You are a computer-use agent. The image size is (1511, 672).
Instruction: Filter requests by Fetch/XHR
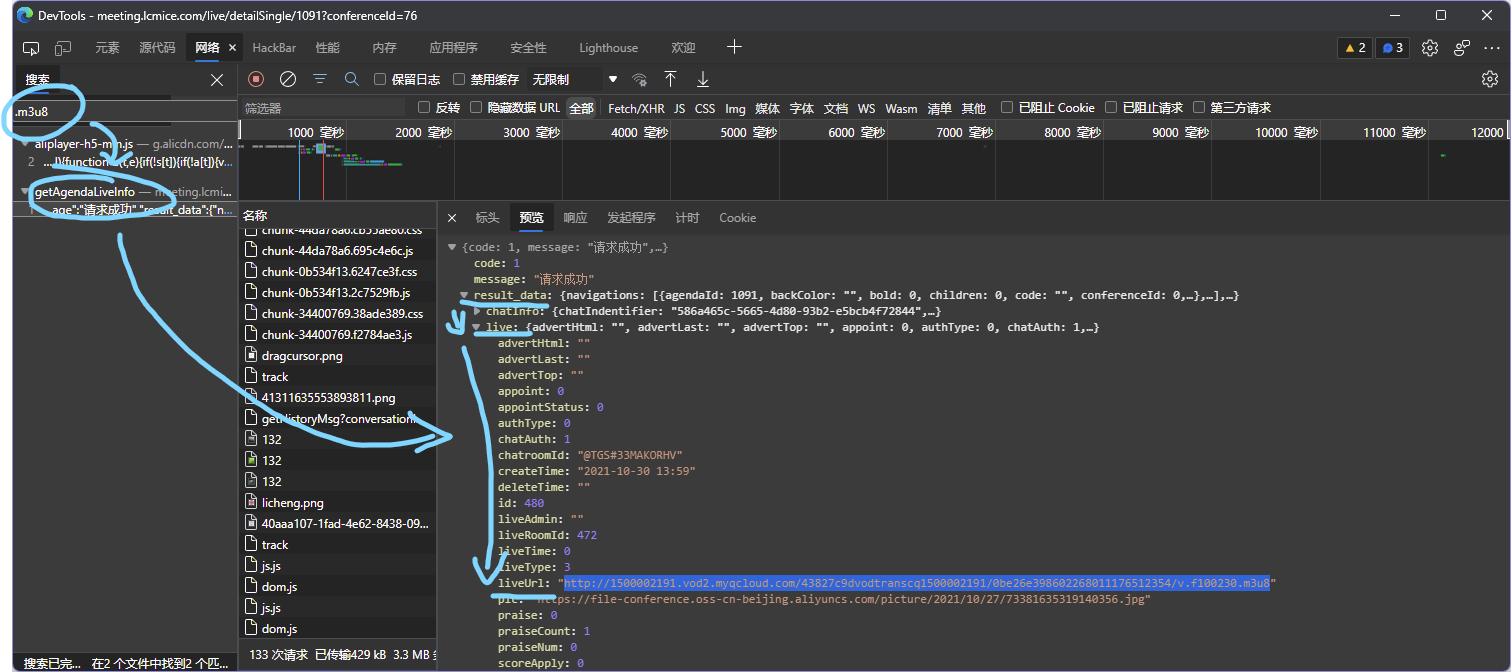636,108
